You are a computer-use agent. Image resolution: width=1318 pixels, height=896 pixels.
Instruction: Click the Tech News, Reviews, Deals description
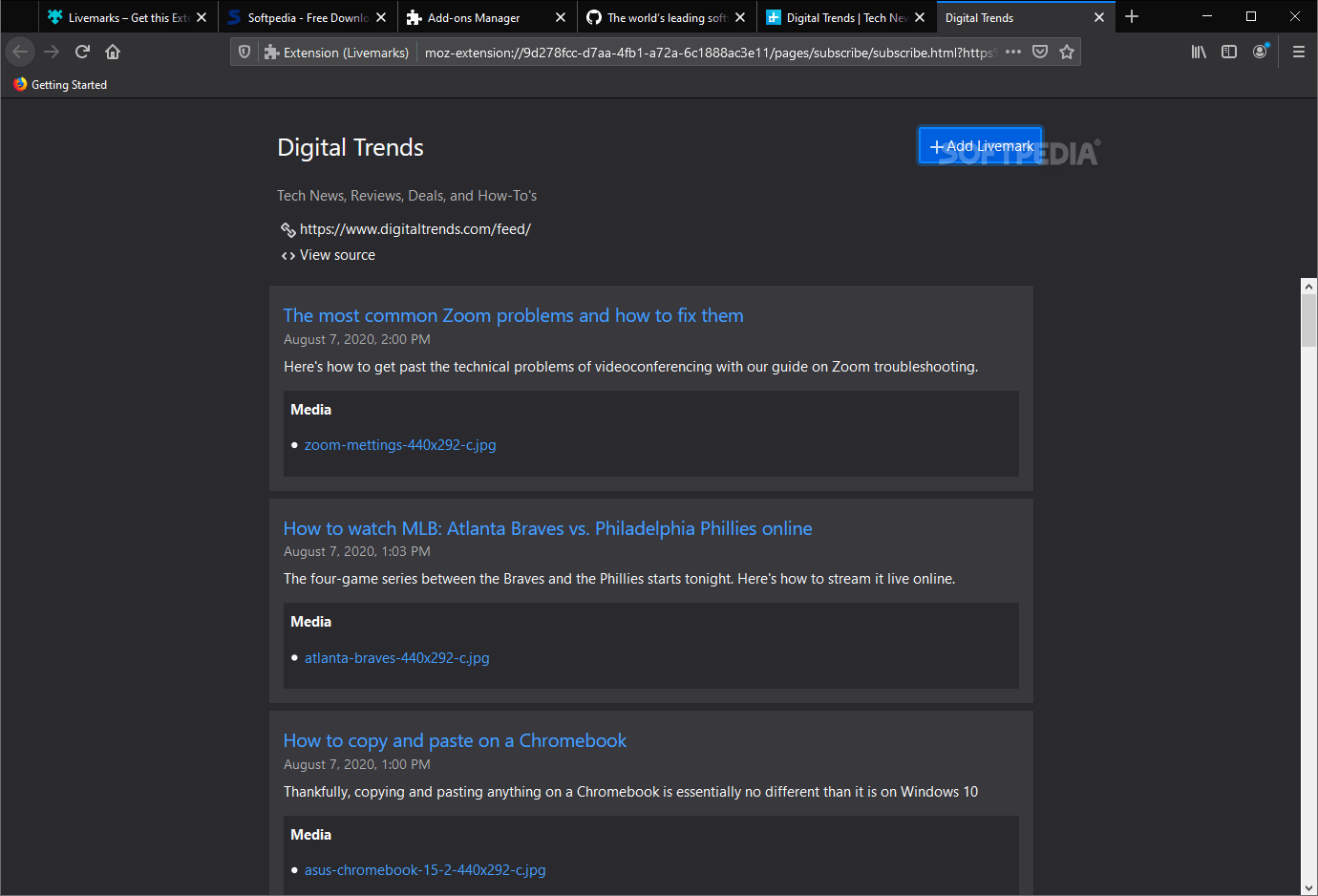[x=407, y=196]
